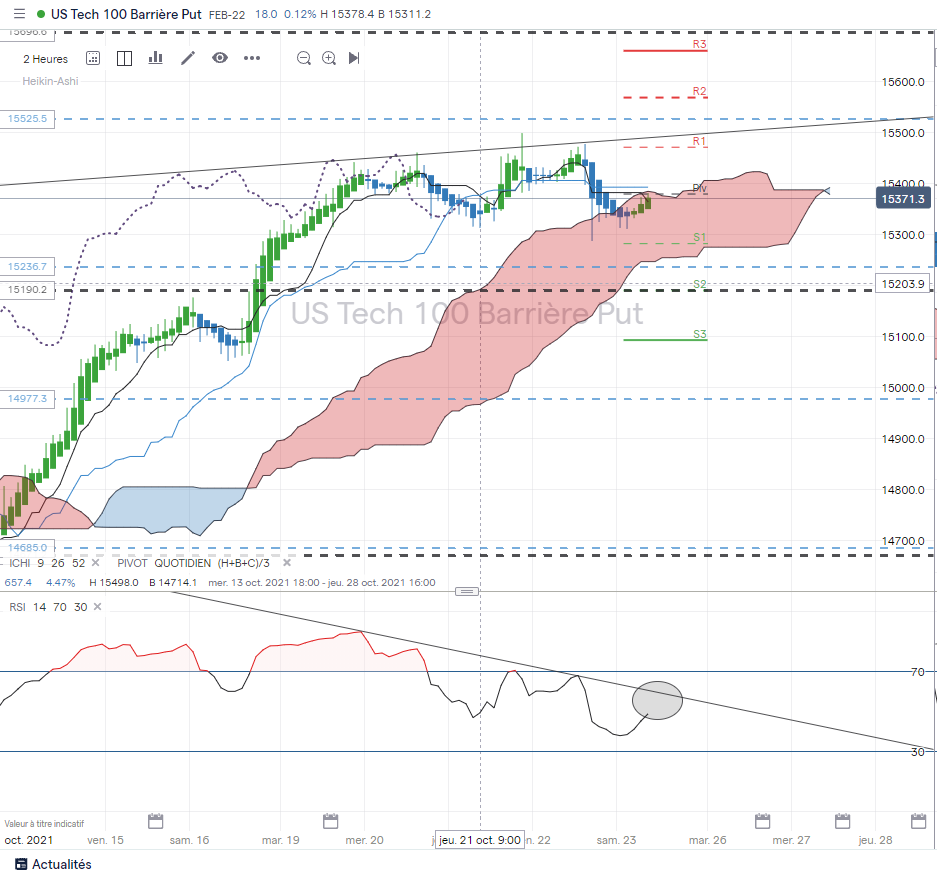
Task: Open the chart type bar icon
Action: click(x=155, y=57)
